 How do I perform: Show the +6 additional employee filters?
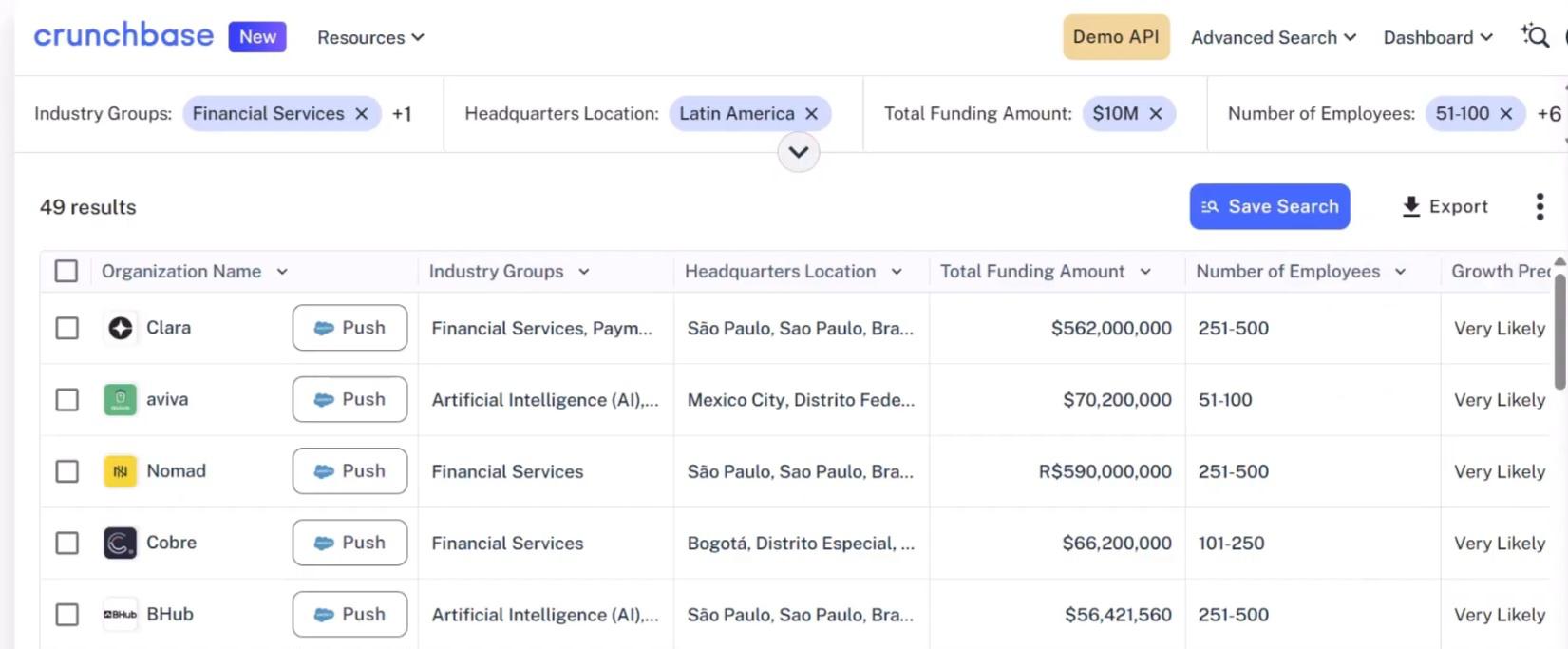1549,114
